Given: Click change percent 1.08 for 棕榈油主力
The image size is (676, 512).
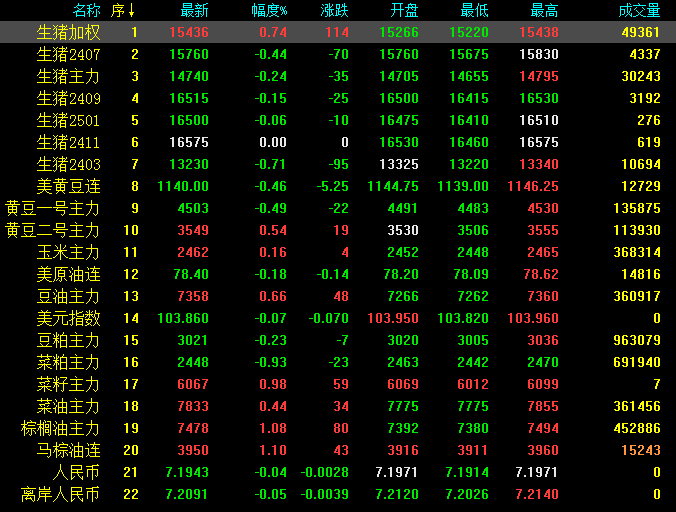Looking at the screenshot, I should point(273,428).
